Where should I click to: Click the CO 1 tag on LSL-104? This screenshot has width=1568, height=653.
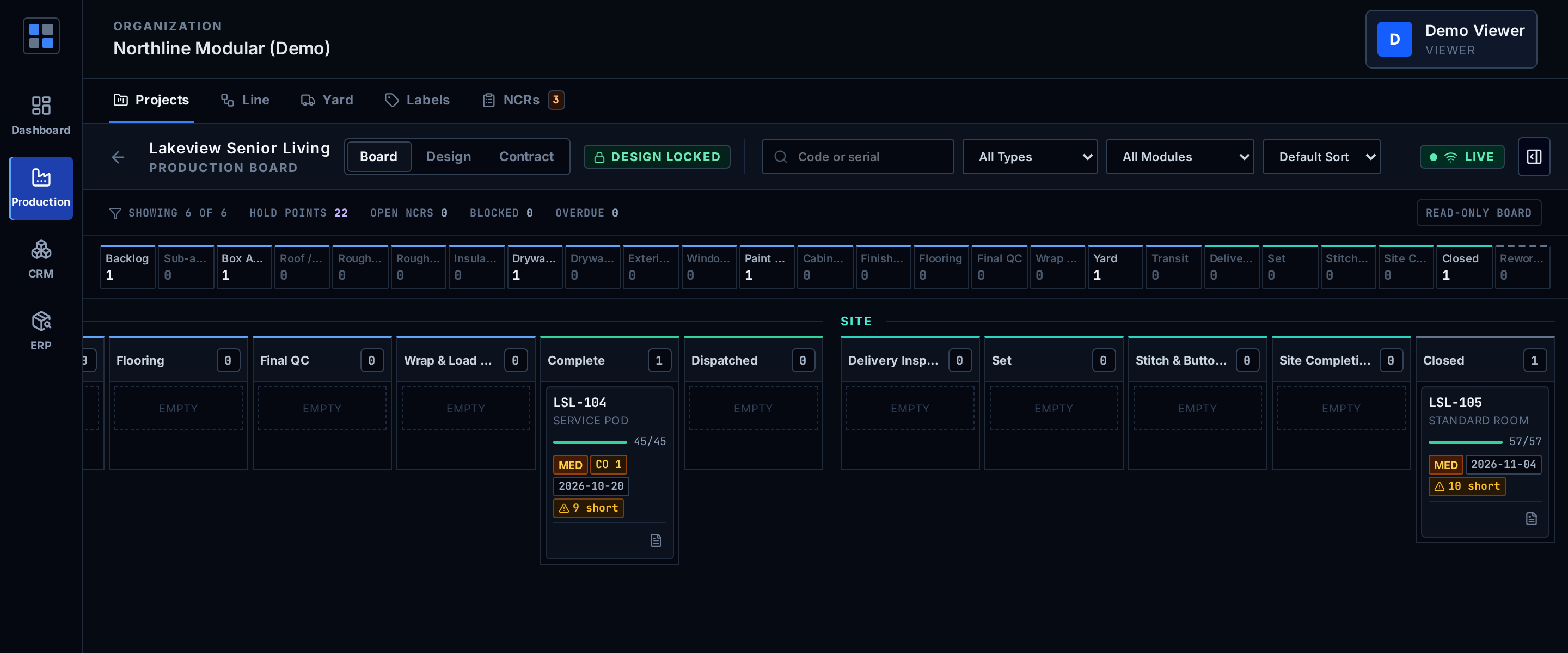click(608, 464)
